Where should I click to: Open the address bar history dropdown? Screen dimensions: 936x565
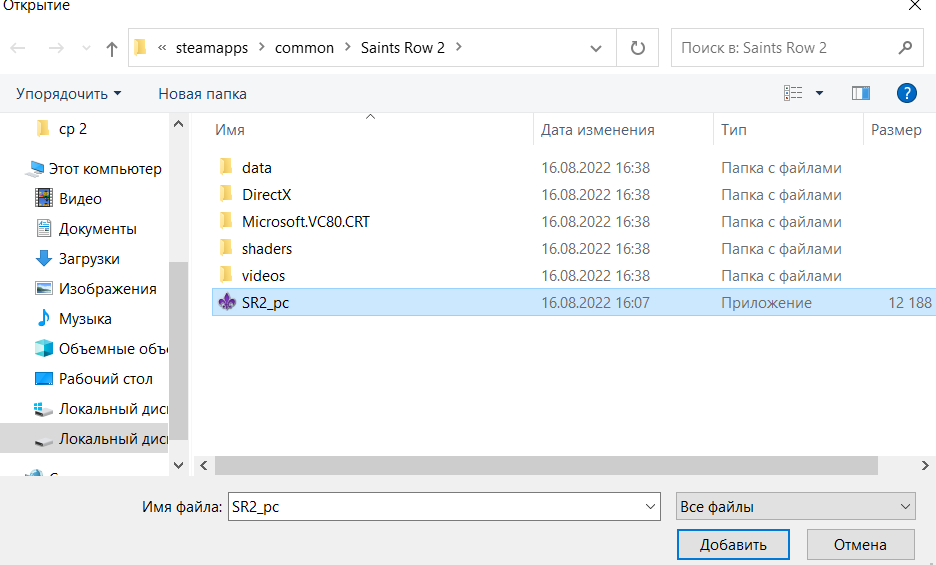click(x=595, y=48)
